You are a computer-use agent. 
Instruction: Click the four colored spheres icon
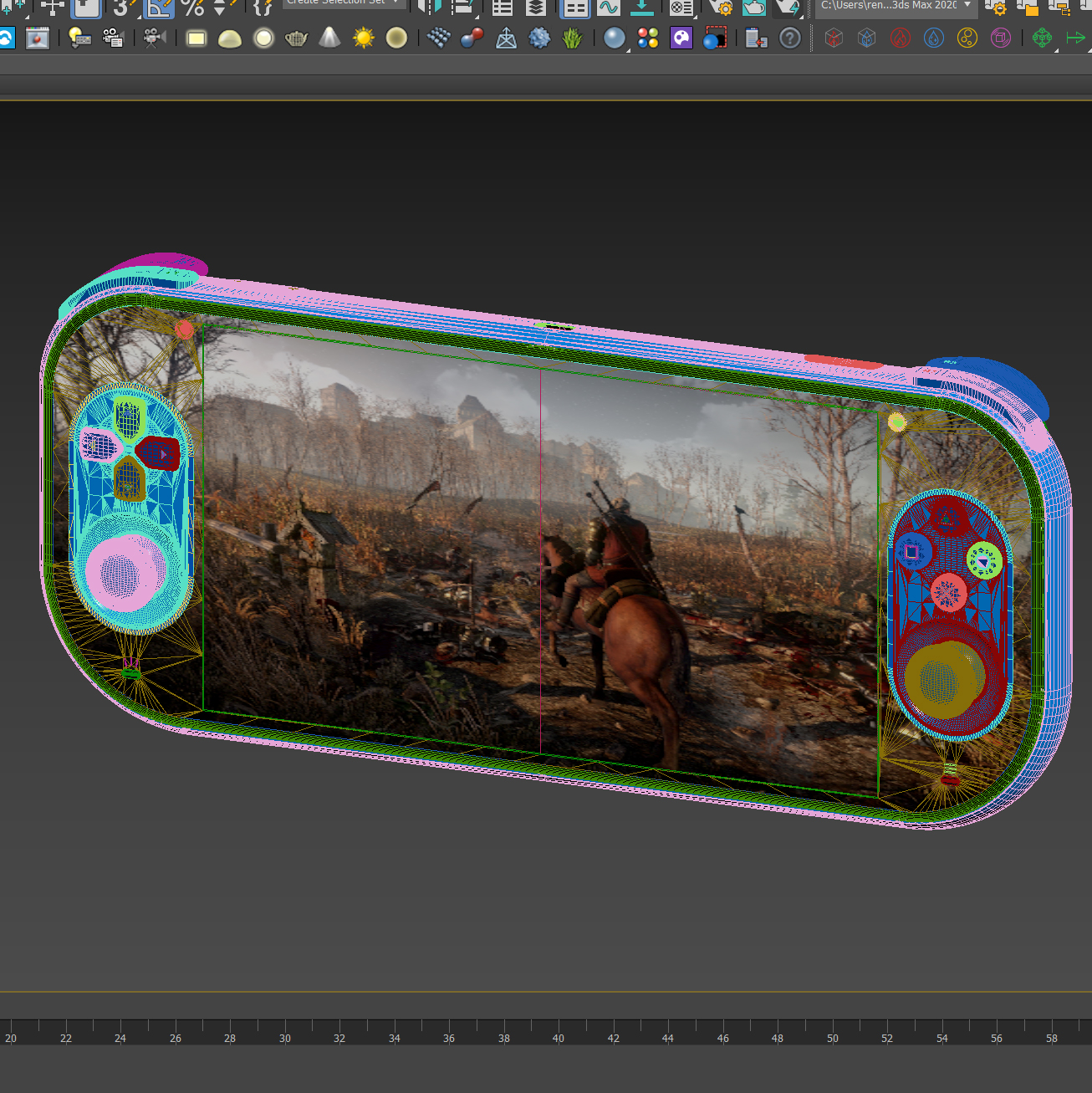(x=648, y=38)
